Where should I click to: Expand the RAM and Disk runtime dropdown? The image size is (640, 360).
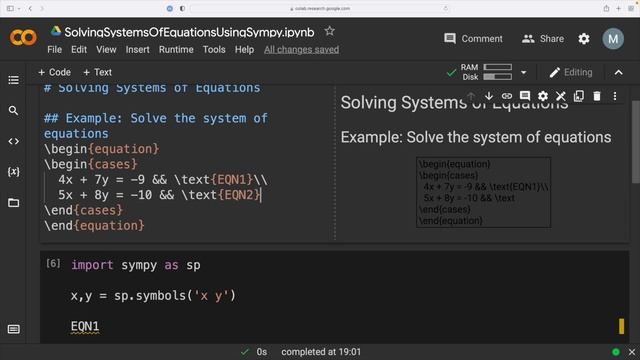[523, 73]
